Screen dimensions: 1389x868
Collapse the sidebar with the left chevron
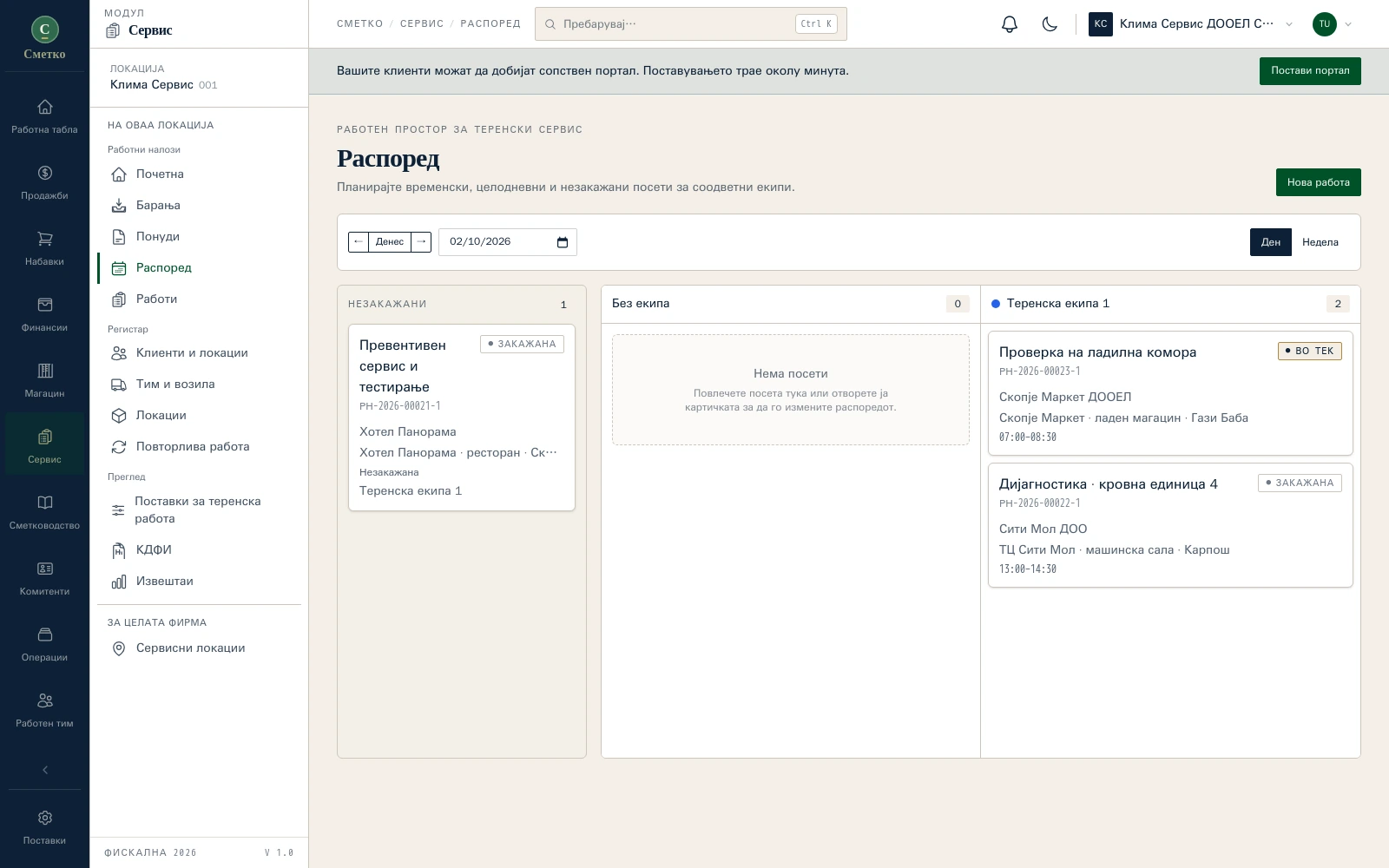pyautogui.click(x=45, y=770)
